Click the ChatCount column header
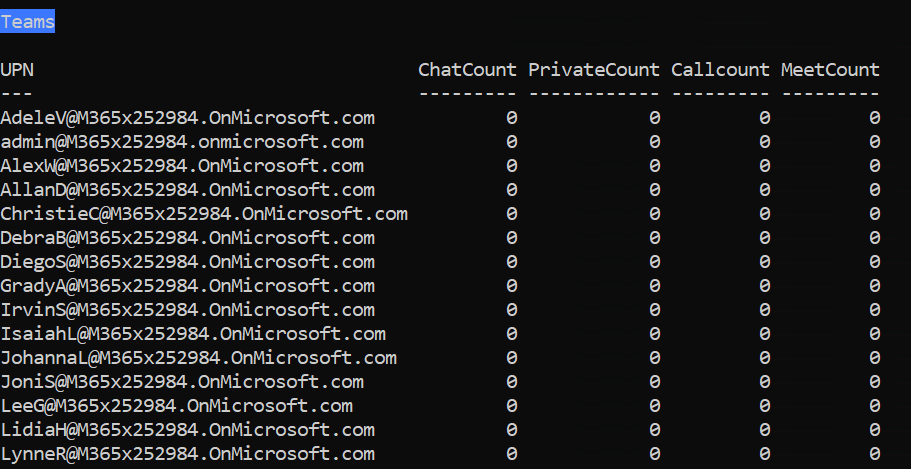The width and height of the screenshot is (911, 469). coord(467,70)
